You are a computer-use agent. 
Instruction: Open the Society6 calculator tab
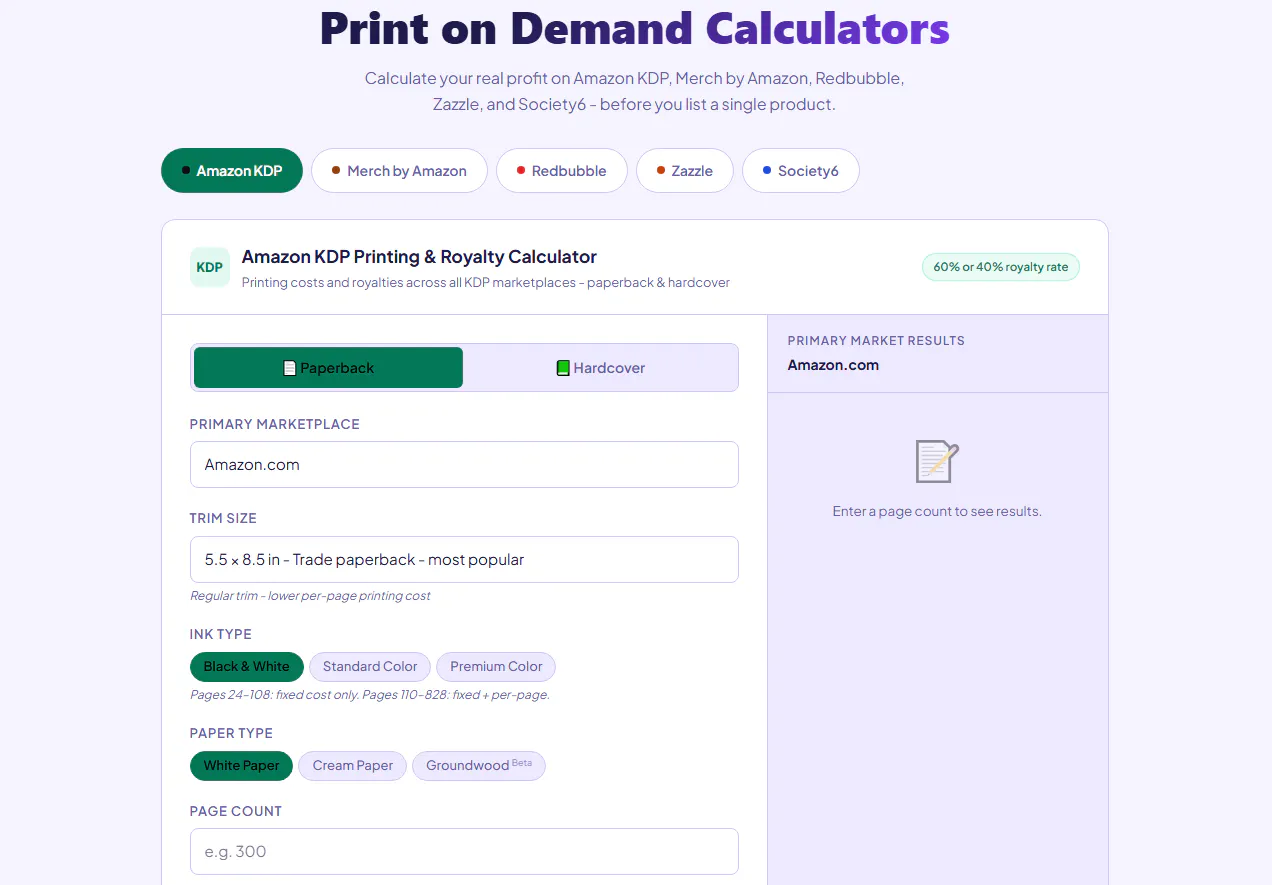800,171
